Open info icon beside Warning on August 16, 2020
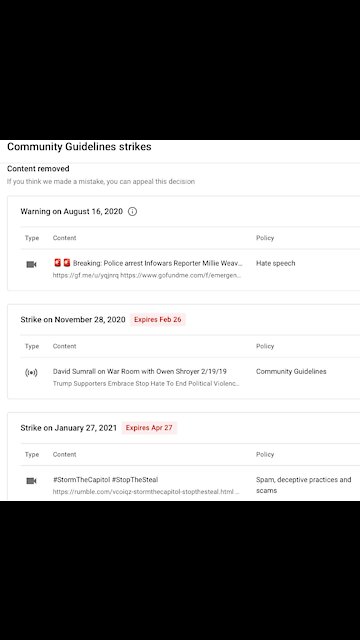Viewport: 360px width, 640px height. coord(132,211)
